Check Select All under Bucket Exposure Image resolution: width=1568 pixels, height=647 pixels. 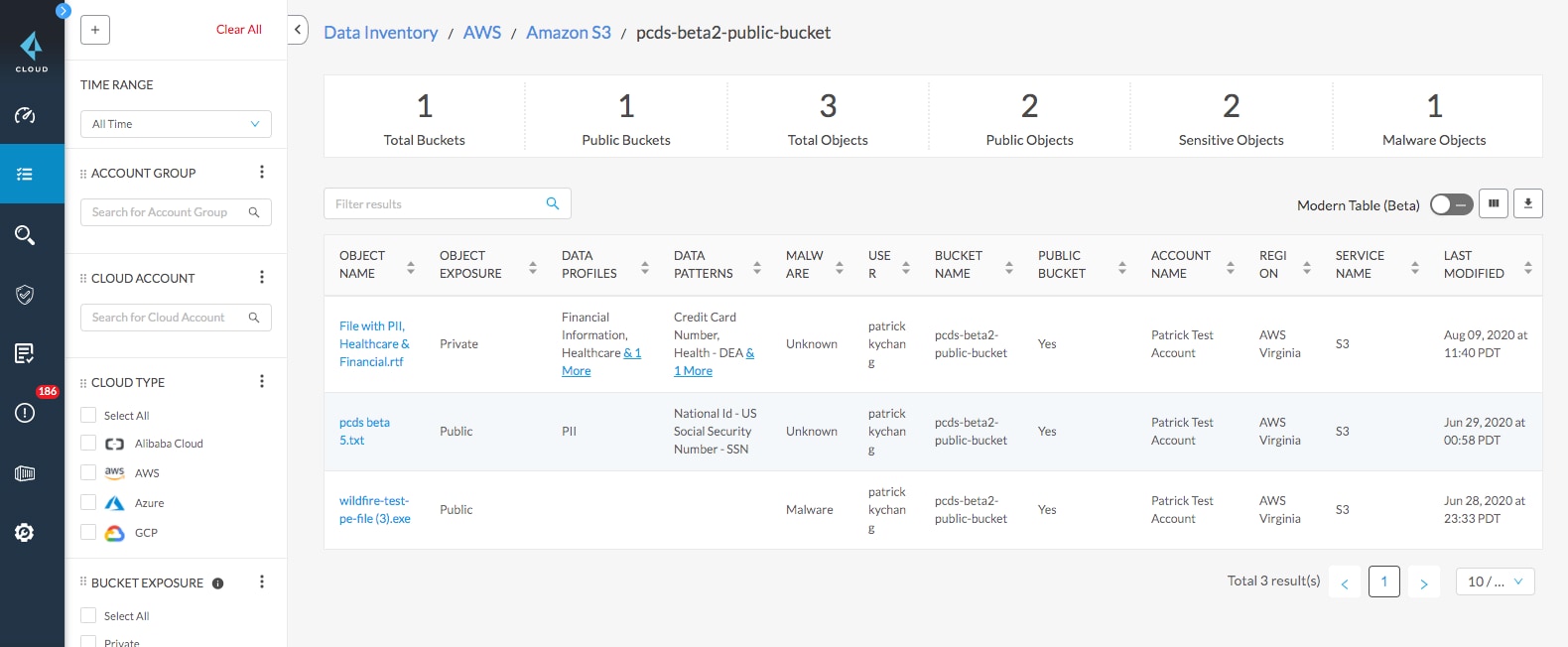click(x=88, y=616)
